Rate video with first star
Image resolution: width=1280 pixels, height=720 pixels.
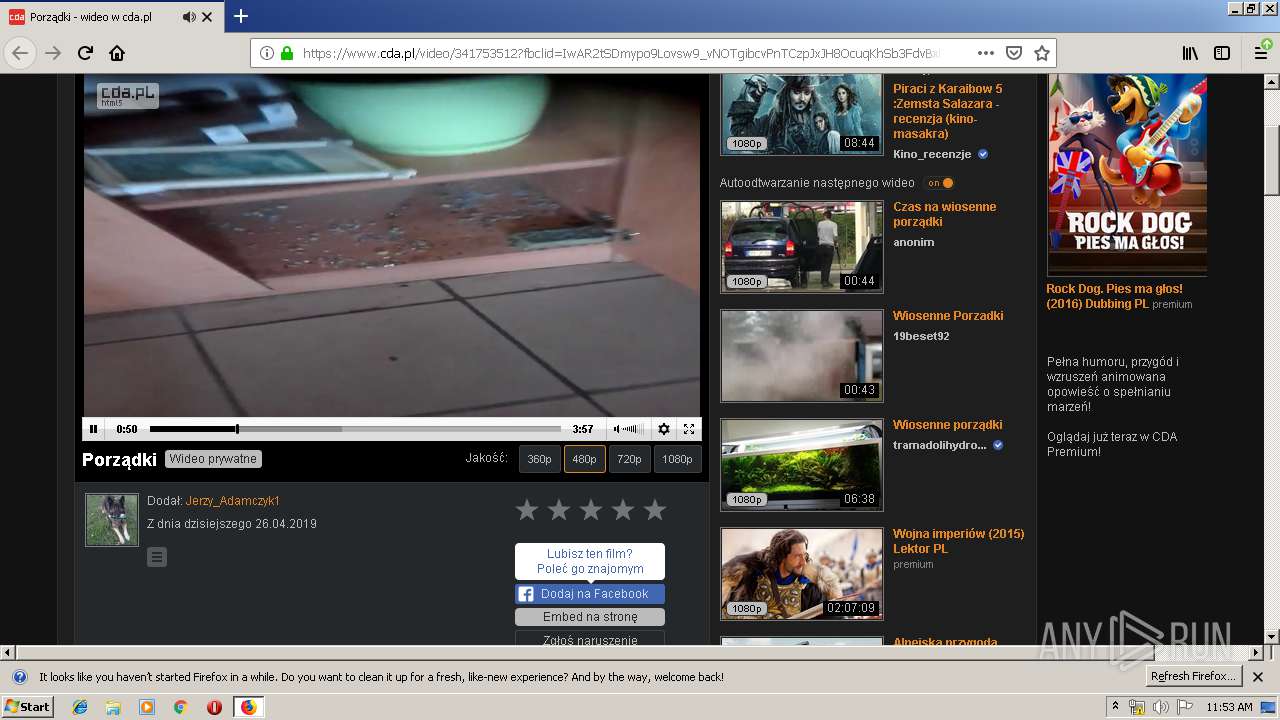(527, 511)
